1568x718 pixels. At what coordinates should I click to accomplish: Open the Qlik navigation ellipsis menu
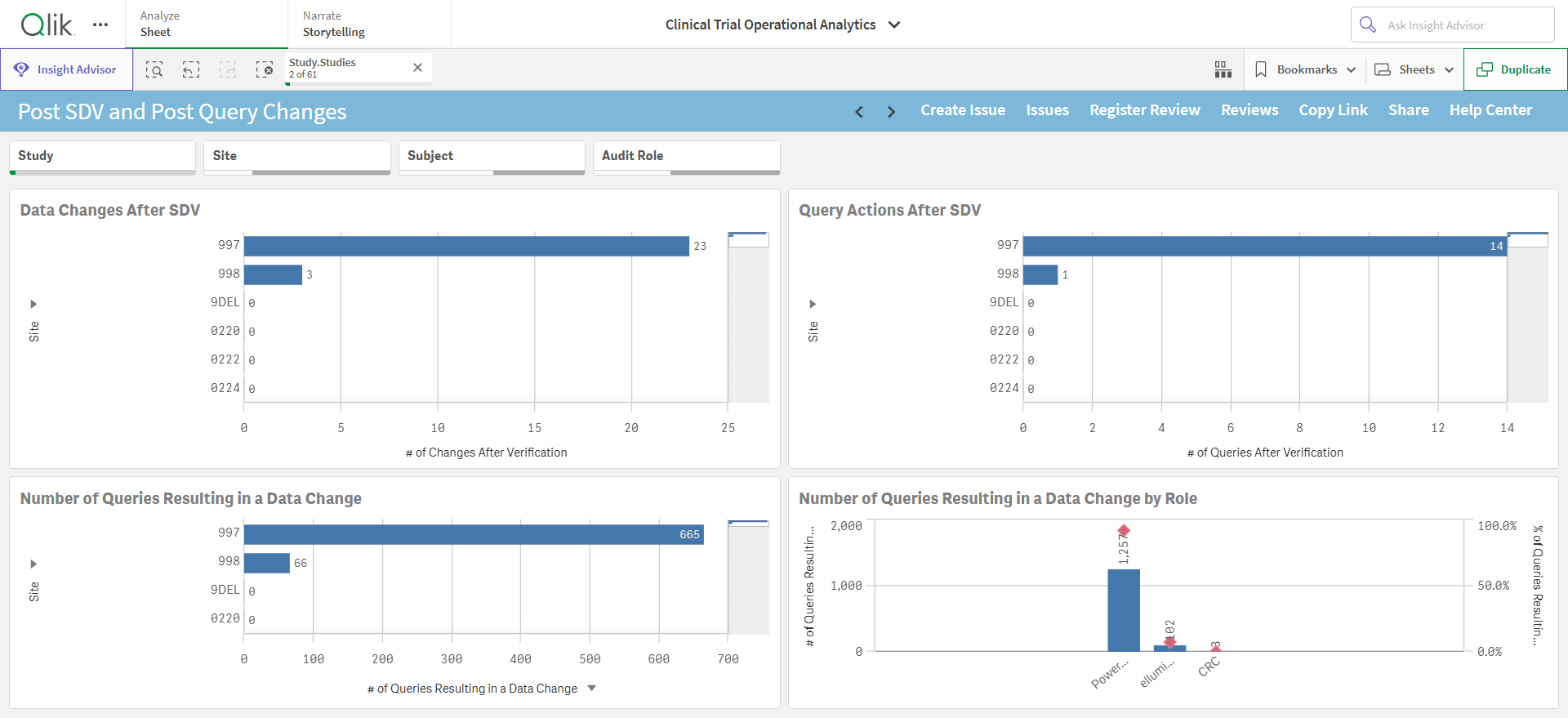[x=100, y=25]
